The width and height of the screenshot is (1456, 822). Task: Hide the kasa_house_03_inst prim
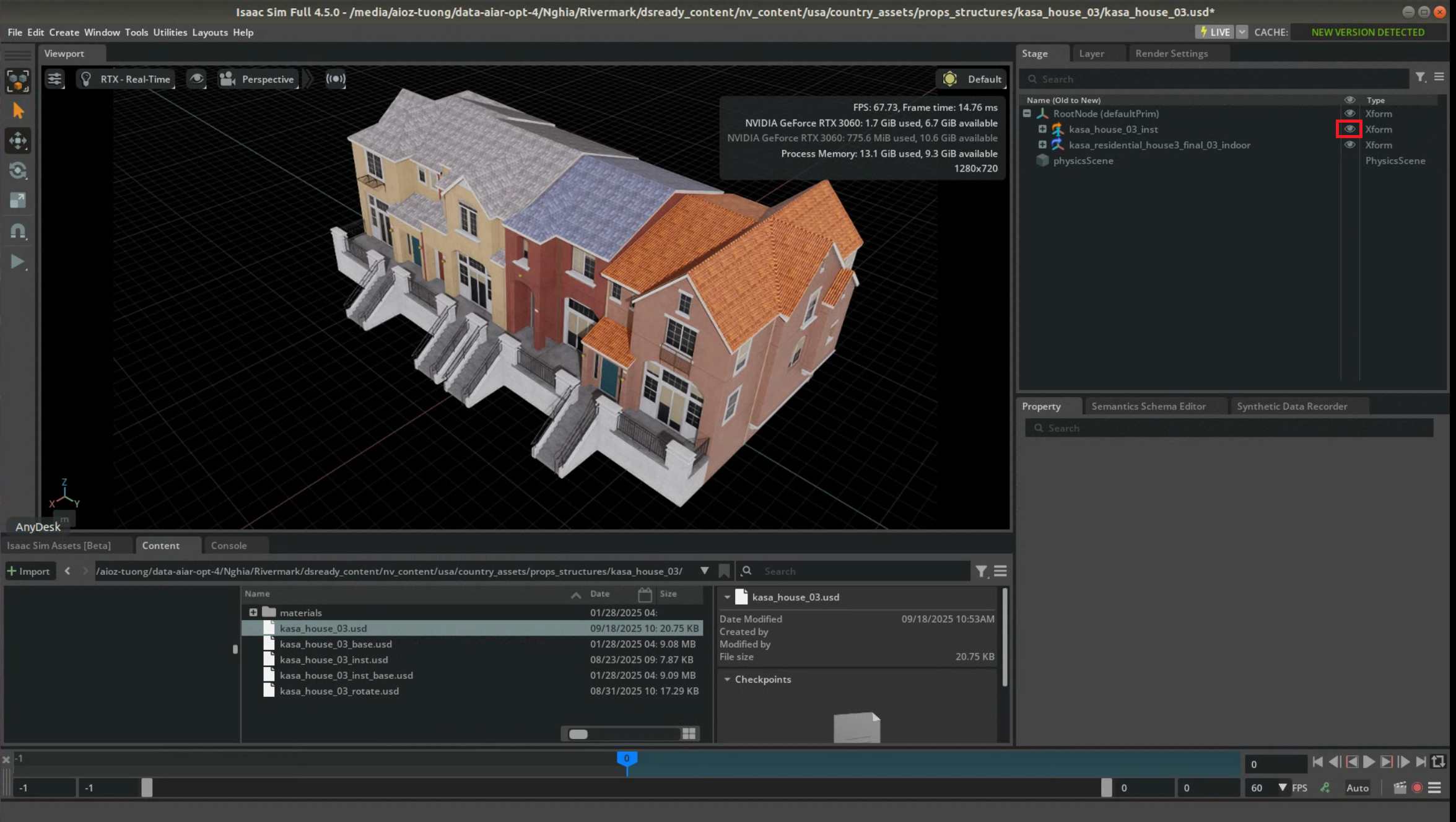[1349, 129]
